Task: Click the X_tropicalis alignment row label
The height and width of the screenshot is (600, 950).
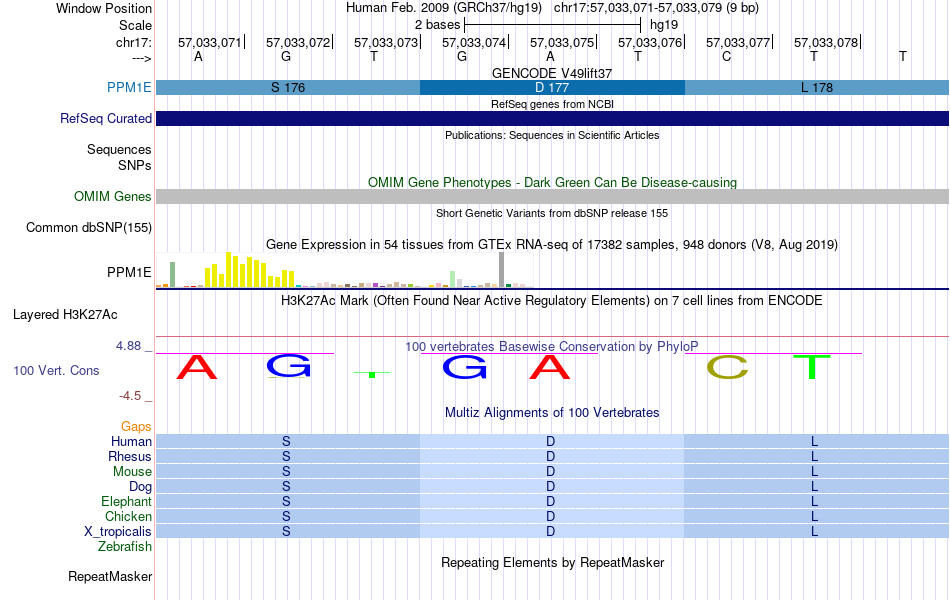Action: (118, 532)
